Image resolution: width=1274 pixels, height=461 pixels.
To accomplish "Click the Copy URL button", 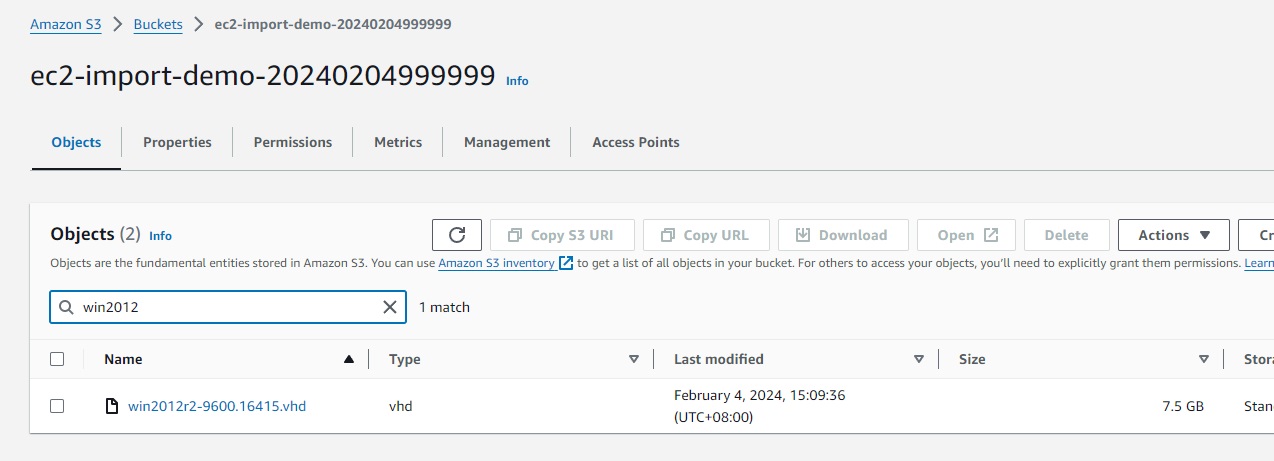I will [705, 235].
